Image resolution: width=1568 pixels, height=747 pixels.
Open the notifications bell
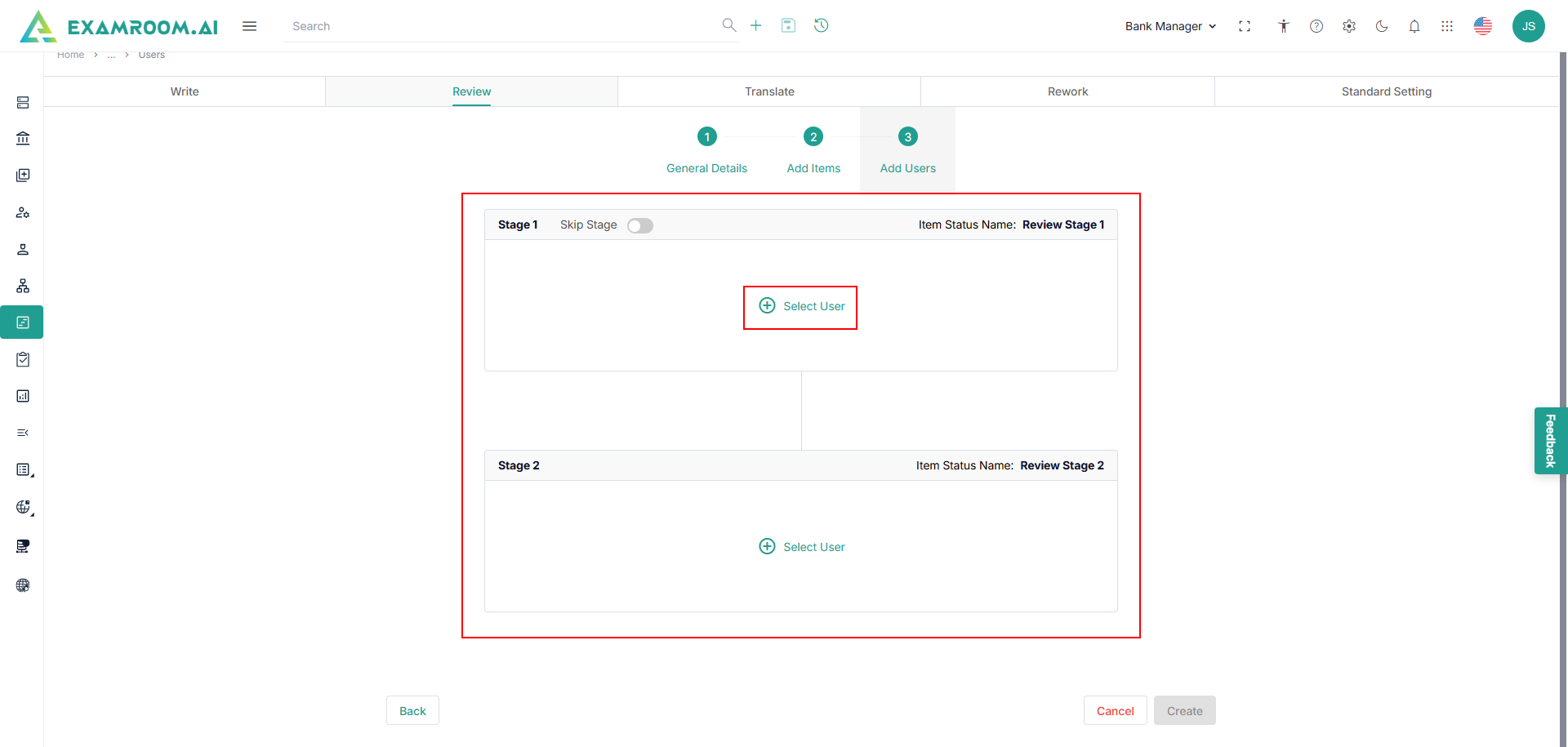(x=1414, y=26)
